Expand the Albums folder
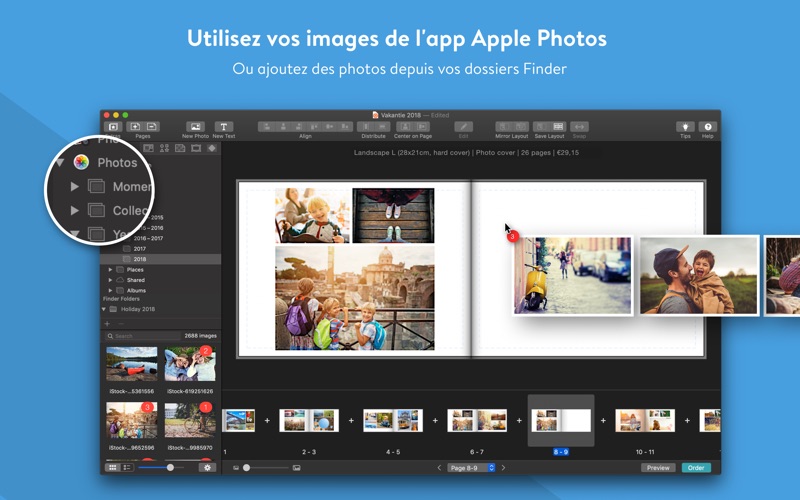800x500 pixels. (x=110, y=290)
